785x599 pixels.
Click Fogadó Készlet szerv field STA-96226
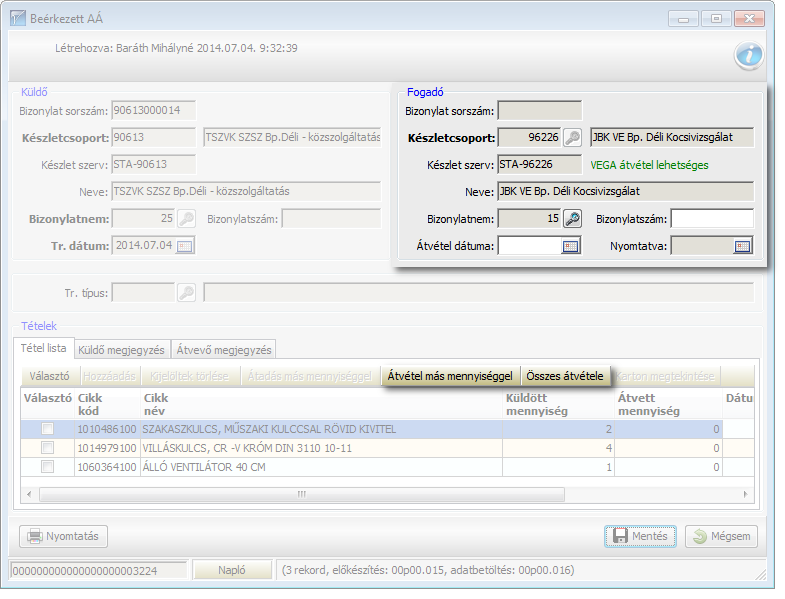[540, 165]
